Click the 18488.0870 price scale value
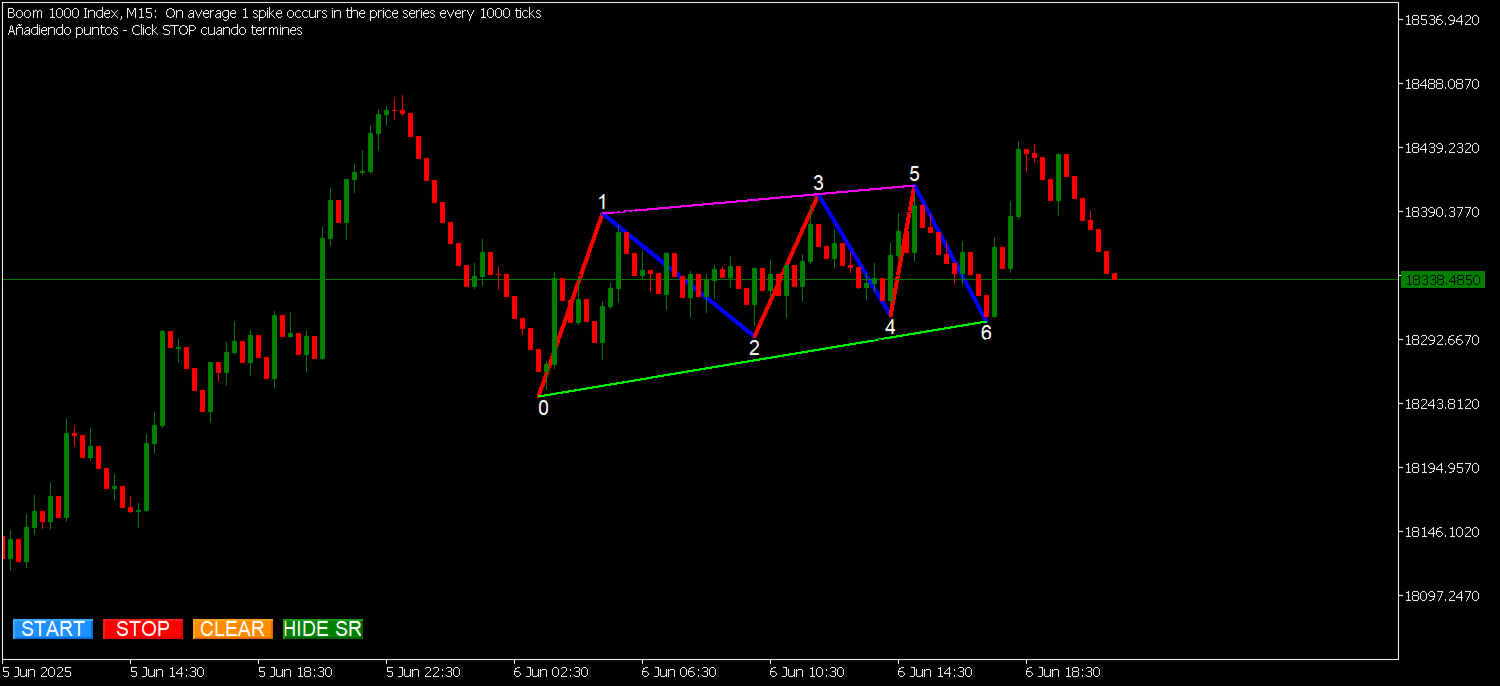Viewport: 1500px width, 686px height. (1442, 84)
